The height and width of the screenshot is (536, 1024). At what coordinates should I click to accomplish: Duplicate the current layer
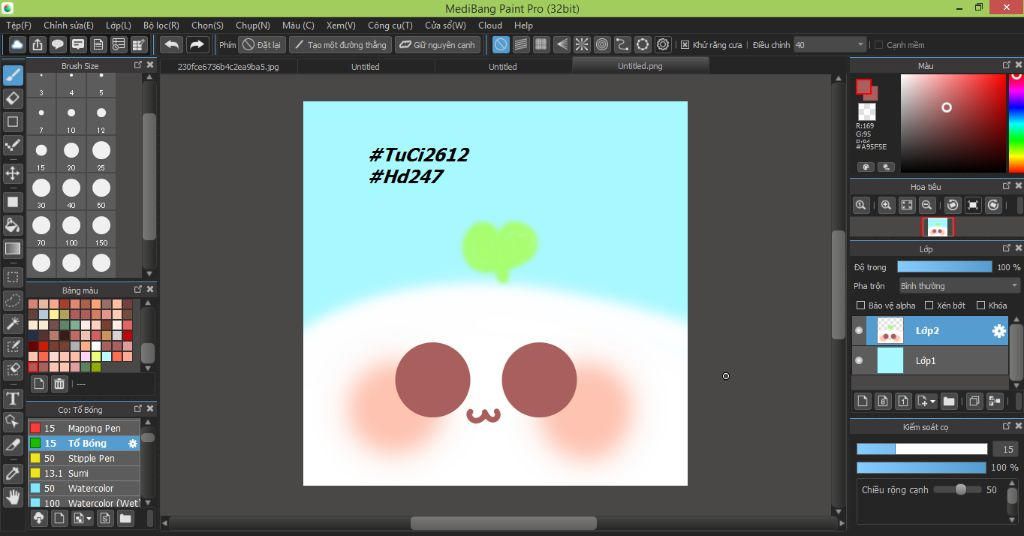coord(974,401)
